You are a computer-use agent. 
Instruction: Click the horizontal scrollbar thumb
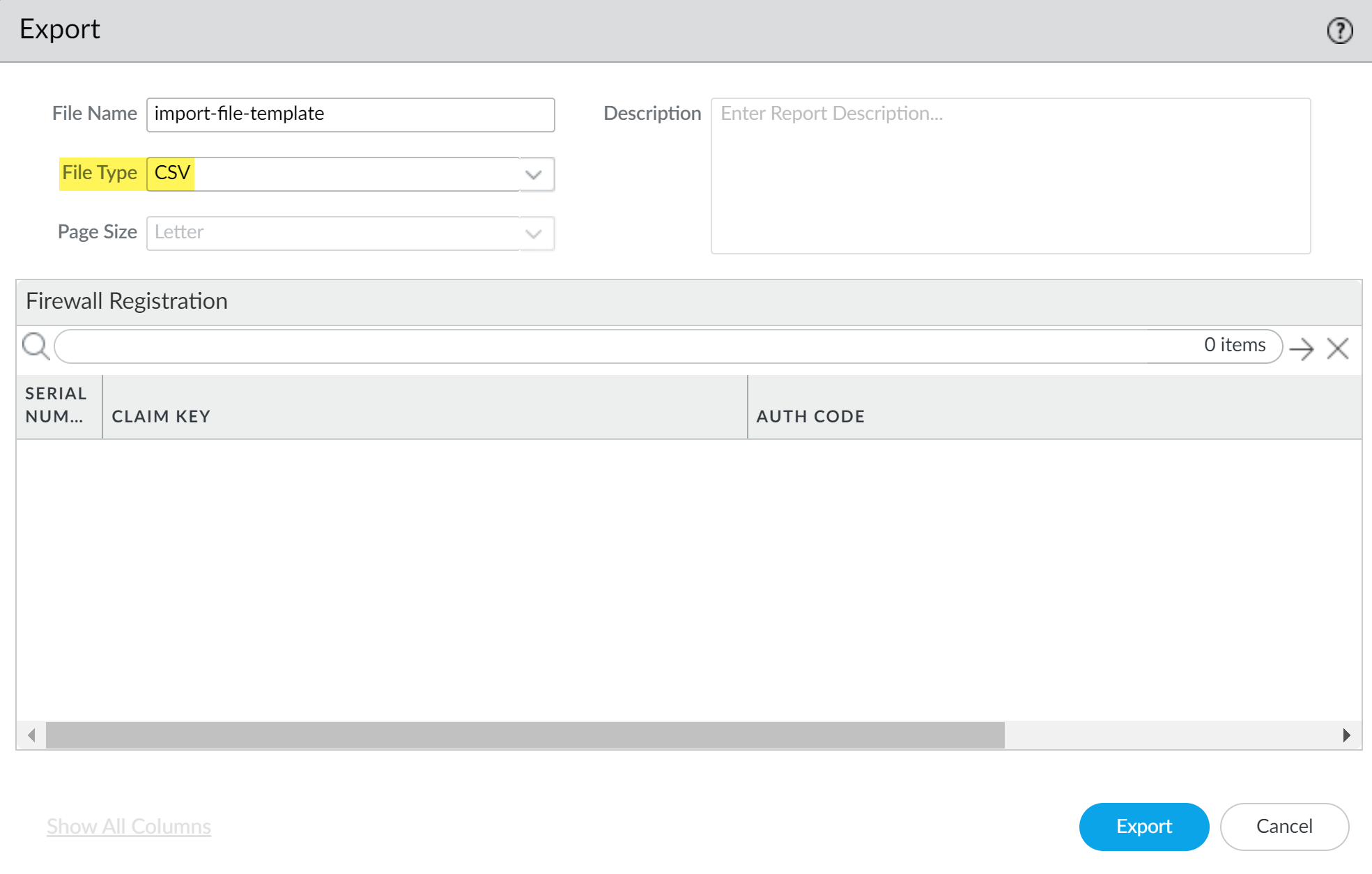(525, 735)
